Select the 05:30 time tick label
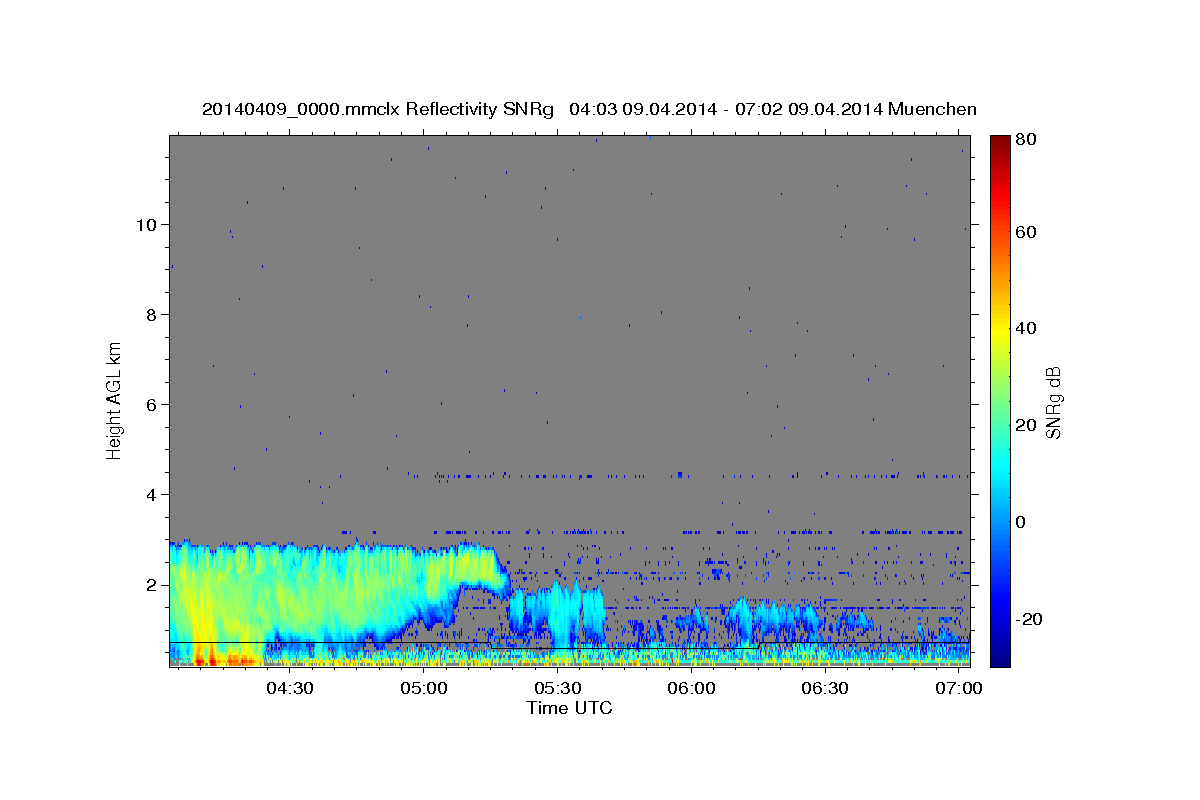Image resolution: width=1200 pixels, height=800 pixels. (x=558, y=688)
